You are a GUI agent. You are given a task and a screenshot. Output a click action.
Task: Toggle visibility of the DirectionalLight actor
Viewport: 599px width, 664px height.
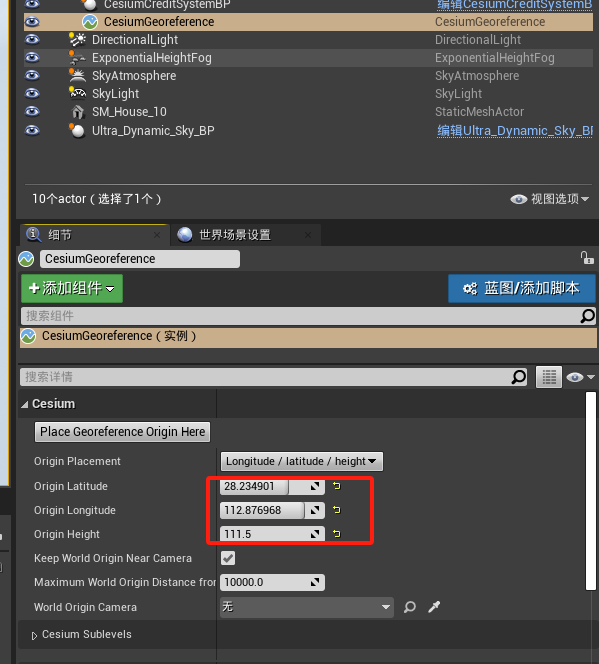tap(32, 39)
